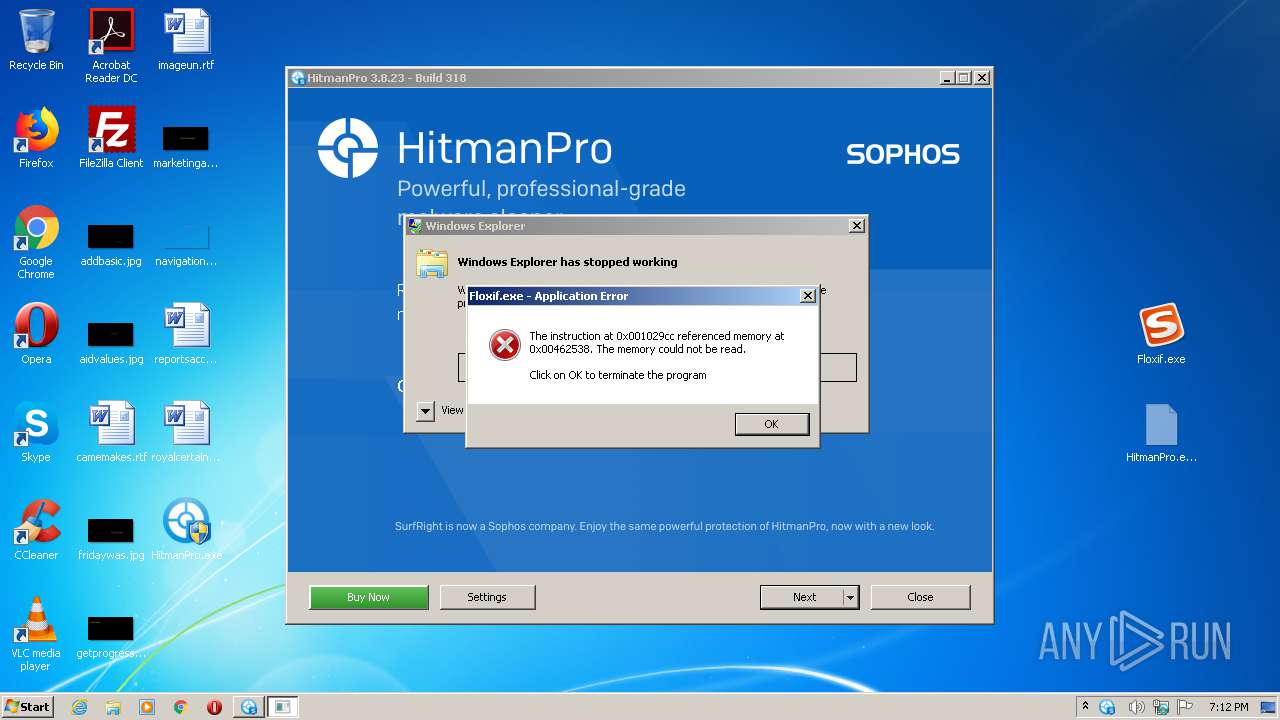
Task: Select VLC media player desktop shortcut
Action: [x=36, y=634]
